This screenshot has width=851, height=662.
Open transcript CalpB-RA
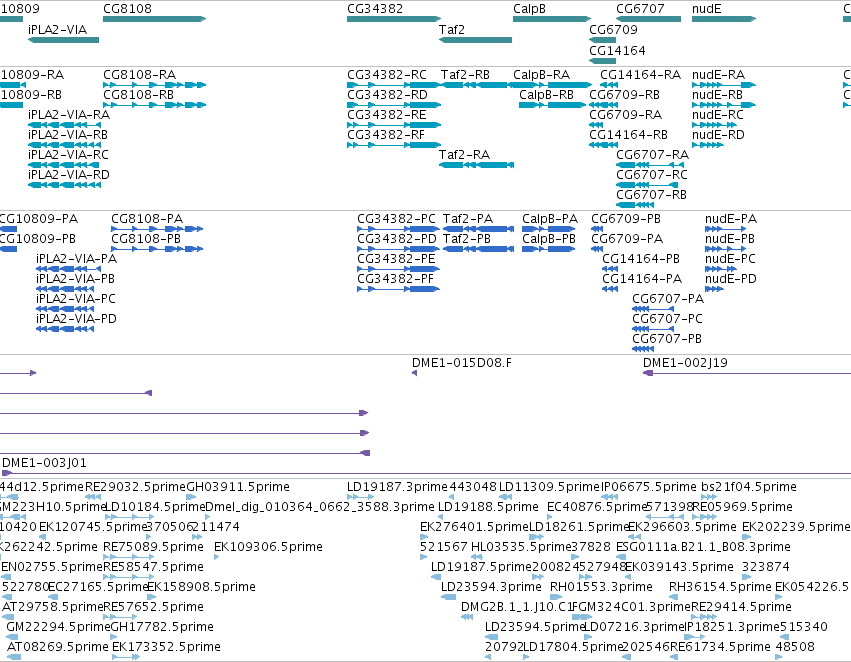click(542, 74)
